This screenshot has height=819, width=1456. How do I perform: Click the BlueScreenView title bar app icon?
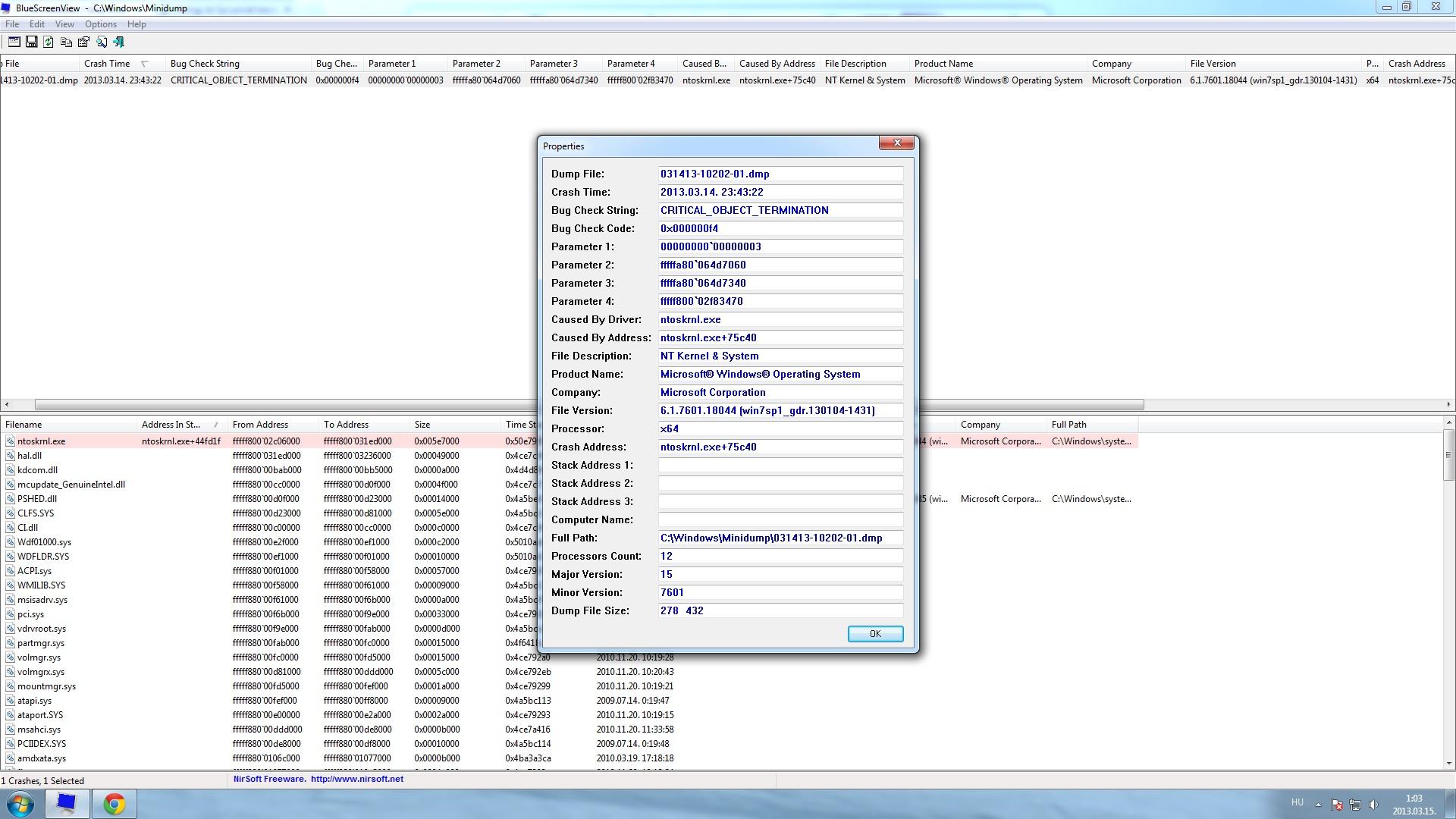click(7, 8)
